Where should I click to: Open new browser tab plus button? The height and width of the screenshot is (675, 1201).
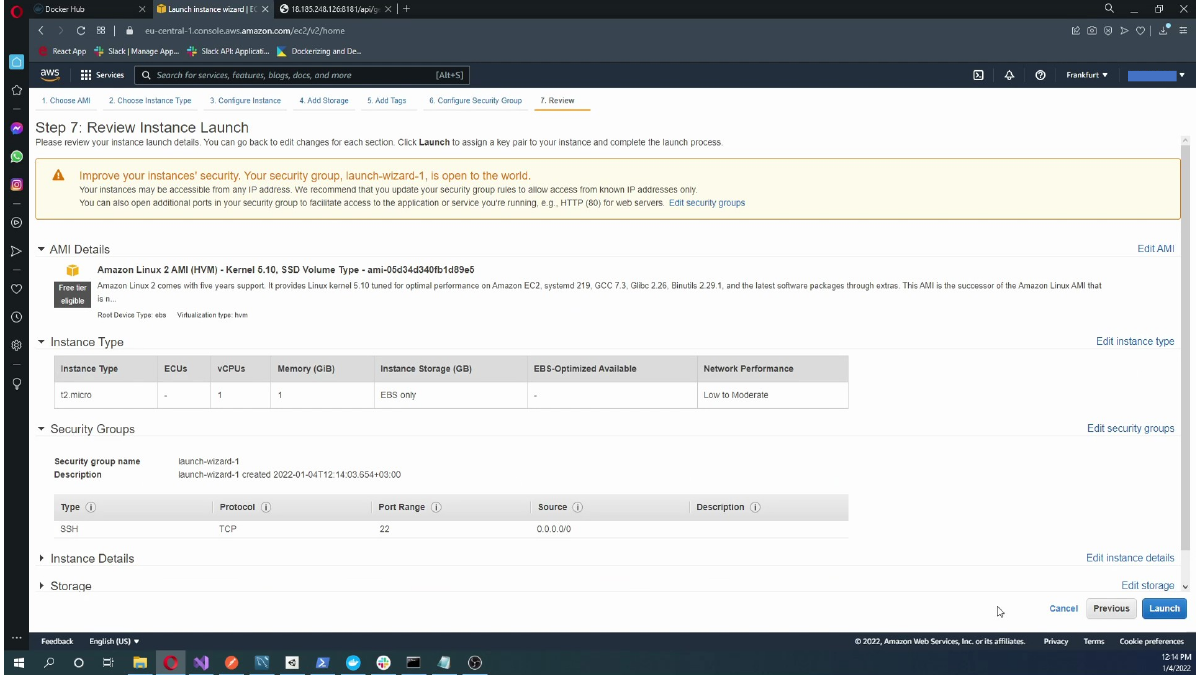click(406, 9)
